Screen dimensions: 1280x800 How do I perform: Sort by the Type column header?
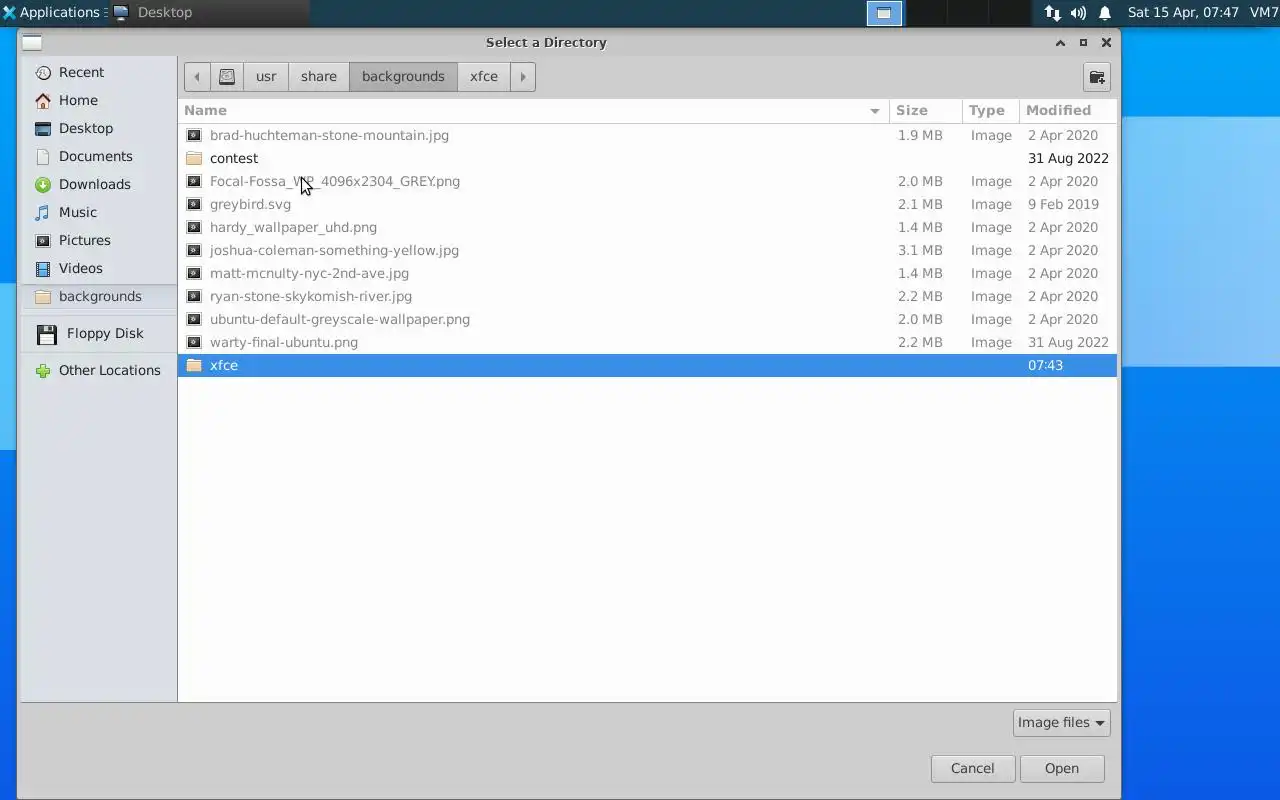(x=990, y=110)
